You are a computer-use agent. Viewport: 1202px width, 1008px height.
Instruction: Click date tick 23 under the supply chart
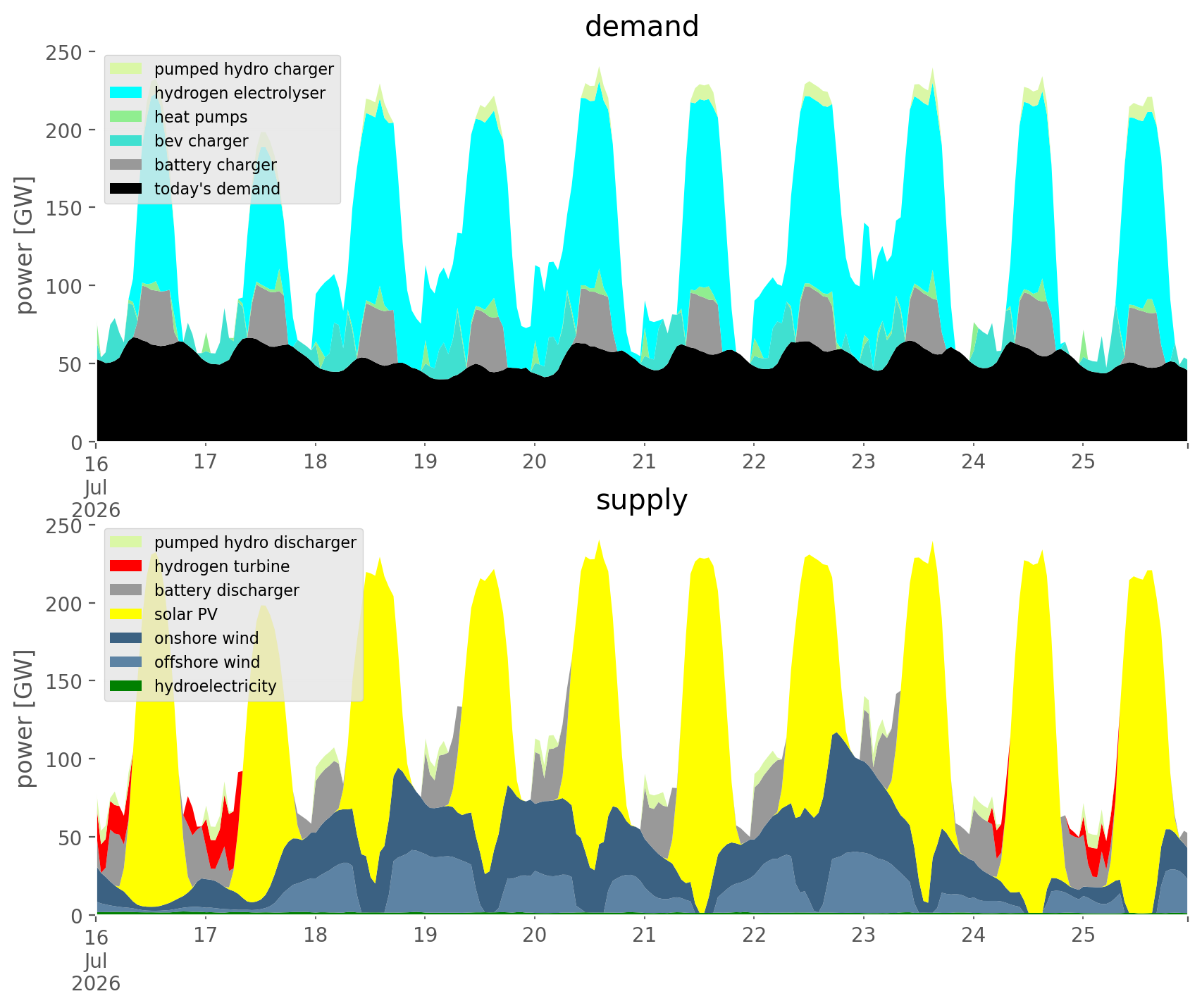[x=863, y=935]
